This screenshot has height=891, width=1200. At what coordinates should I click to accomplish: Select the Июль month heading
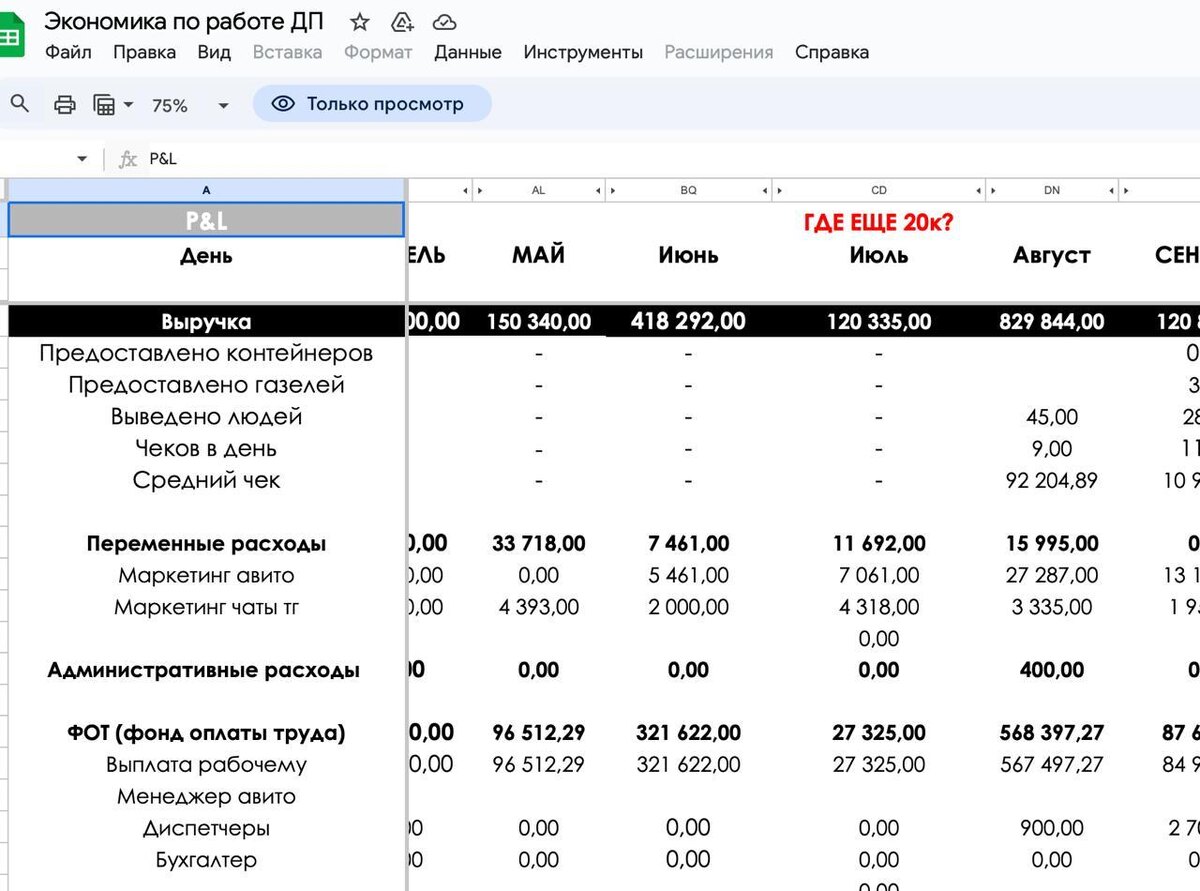(879, 255)
